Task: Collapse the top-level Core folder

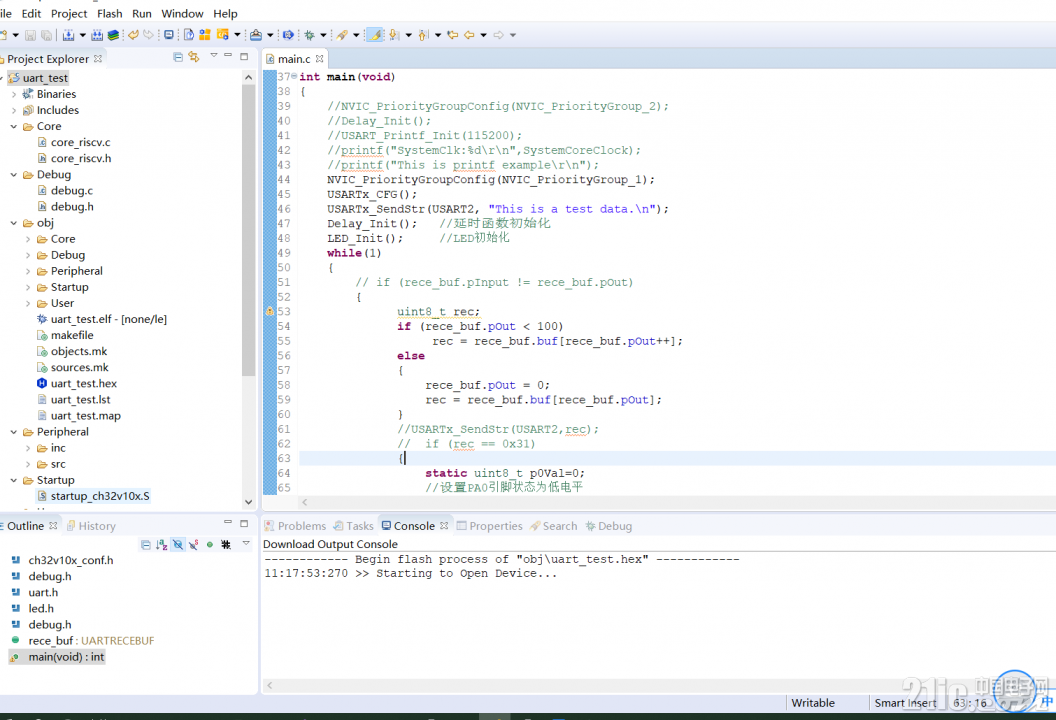Action: pos(14,127)
